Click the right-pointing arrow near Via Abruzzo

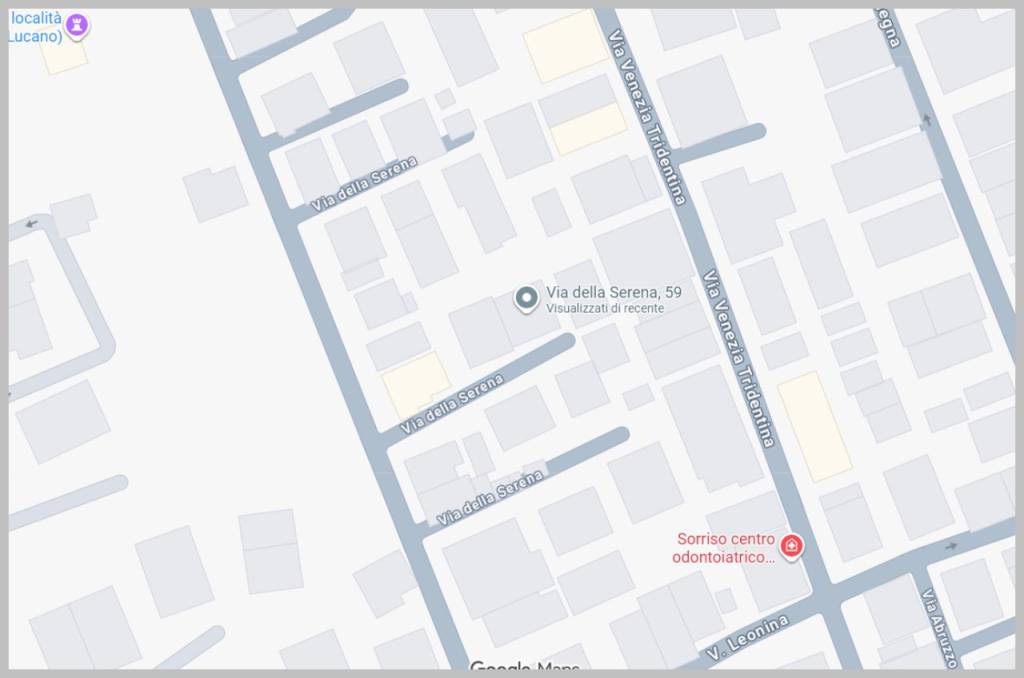tap(950, 545)
